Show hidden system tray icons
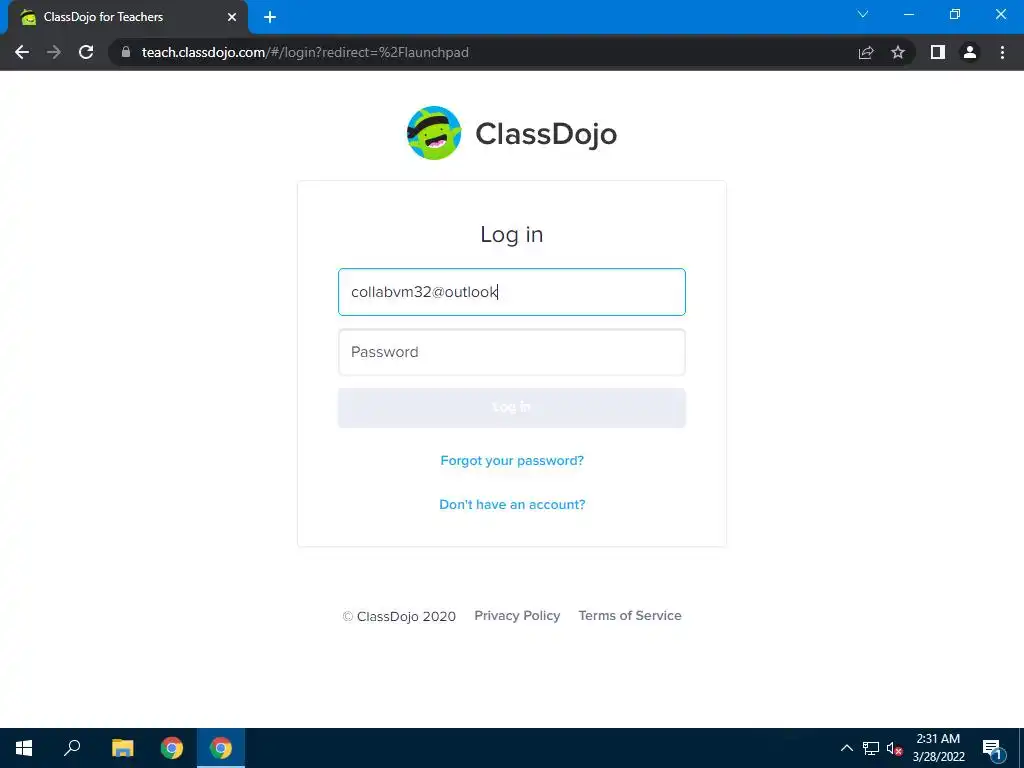The width and height of the screenshot is (1024, 768). (846, 748)
